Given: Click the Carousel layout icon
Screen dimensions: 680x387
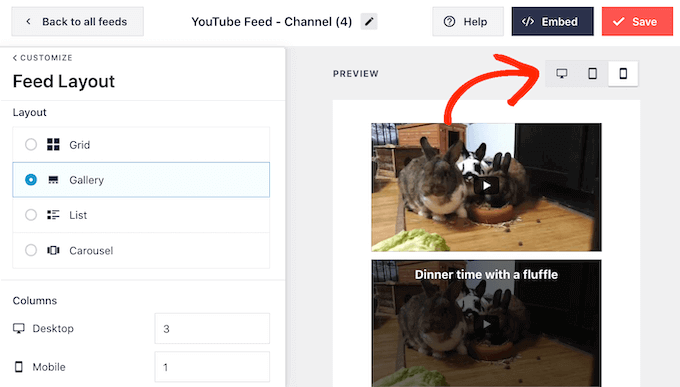Looking at the screenshot, I should tap(53, 250).
